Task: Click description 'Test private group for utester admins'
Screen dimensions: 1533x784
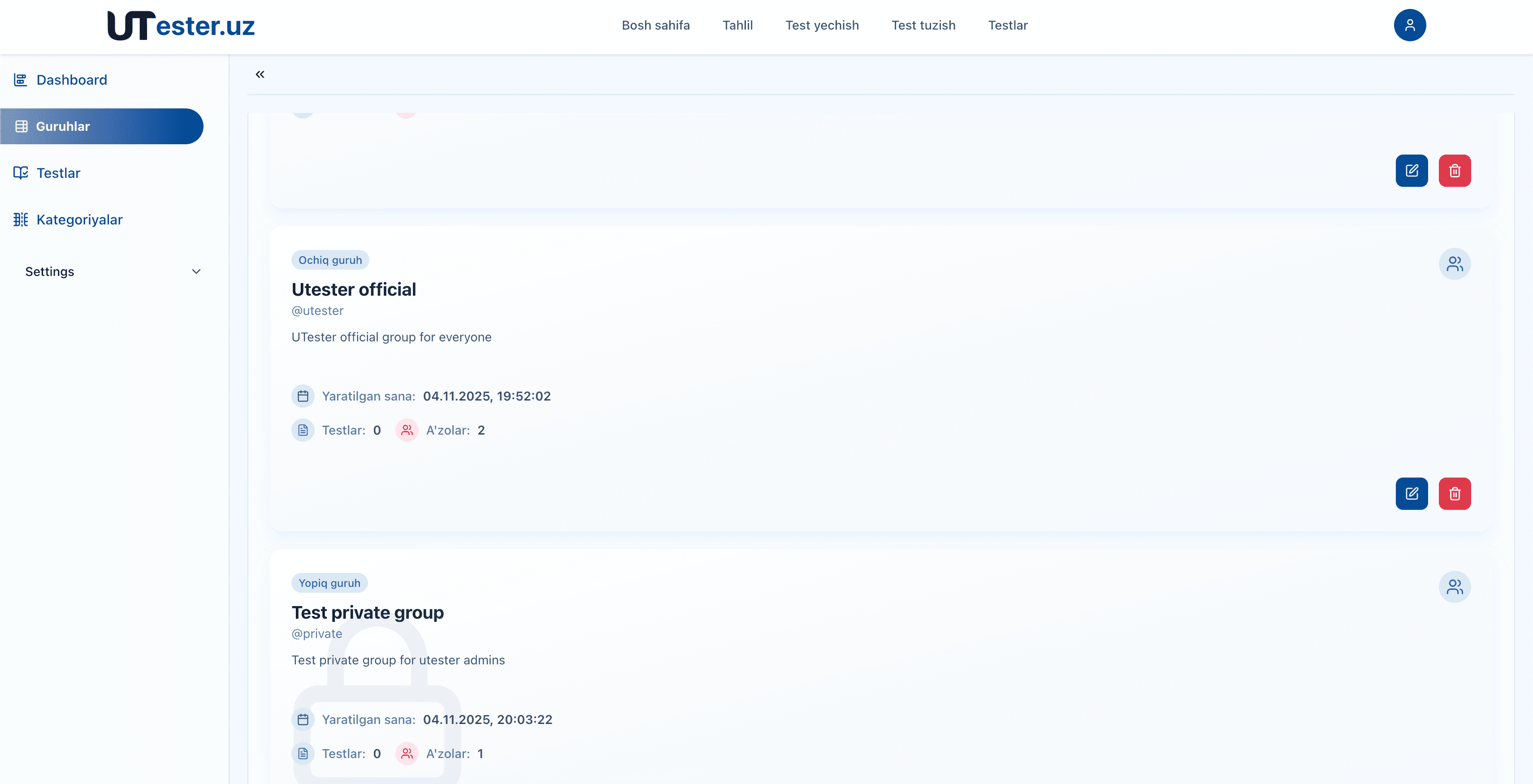Action: click(398, 660)
